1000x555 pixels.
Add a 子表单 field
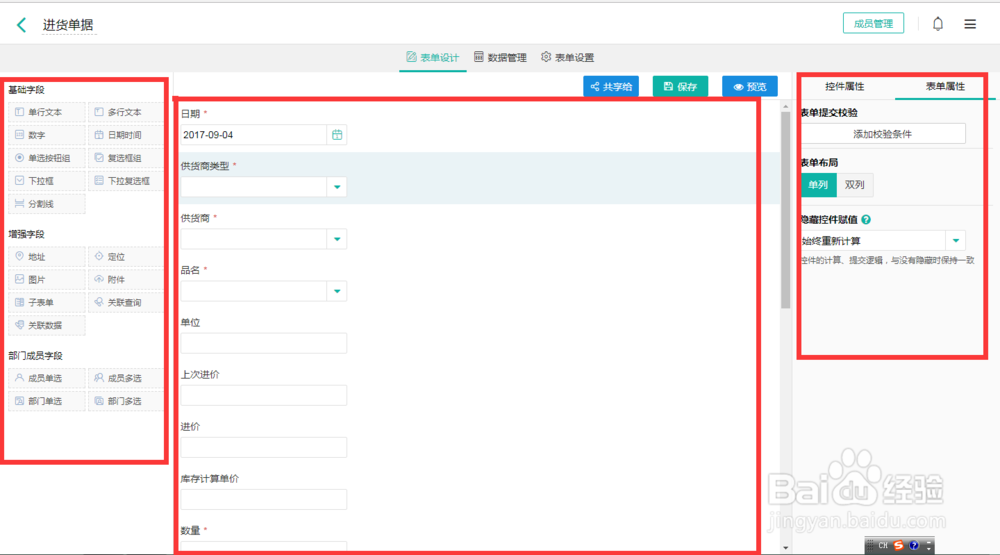(47, 302)
